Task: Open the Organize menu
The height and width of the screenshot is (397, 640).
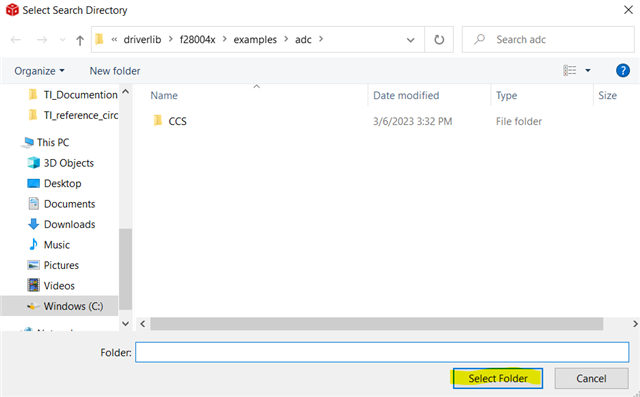Action: 39,71
